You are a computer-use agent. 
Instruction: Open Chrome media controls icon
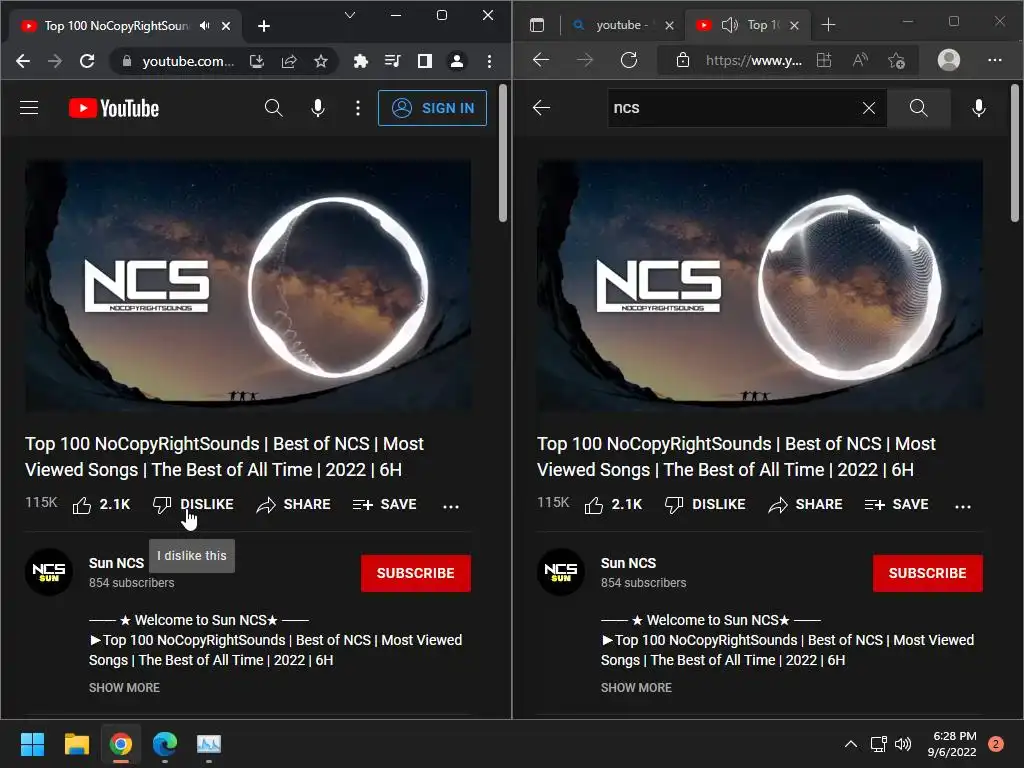pos(392,61)
